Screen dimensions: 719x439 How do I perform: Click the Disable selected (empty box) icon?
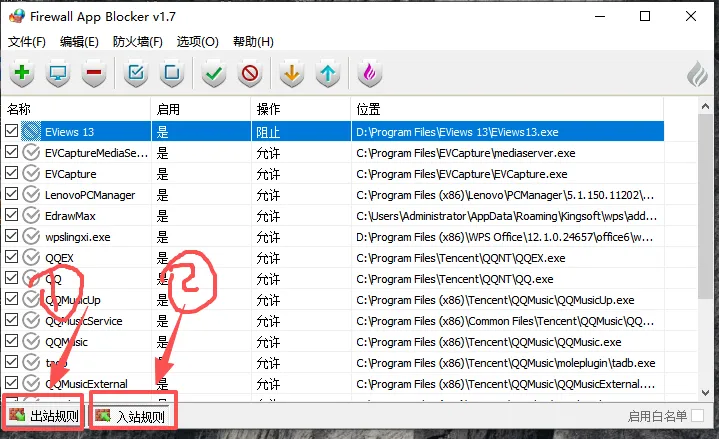[x=172, y=73]
